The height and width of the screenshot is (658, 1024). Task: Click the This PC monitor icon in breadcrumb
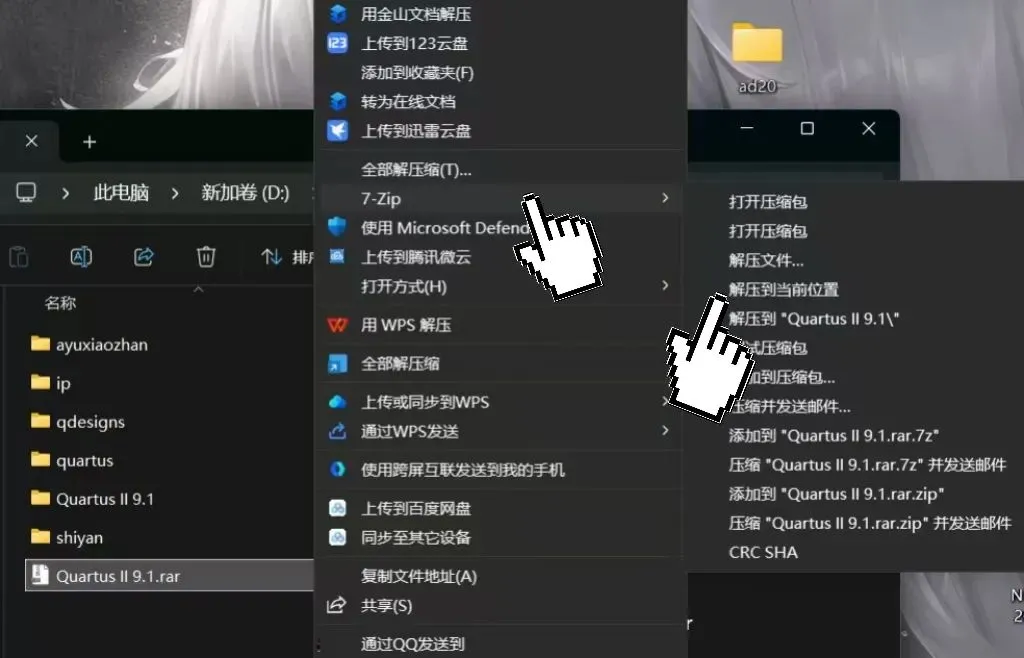click(x=26, y=193)
